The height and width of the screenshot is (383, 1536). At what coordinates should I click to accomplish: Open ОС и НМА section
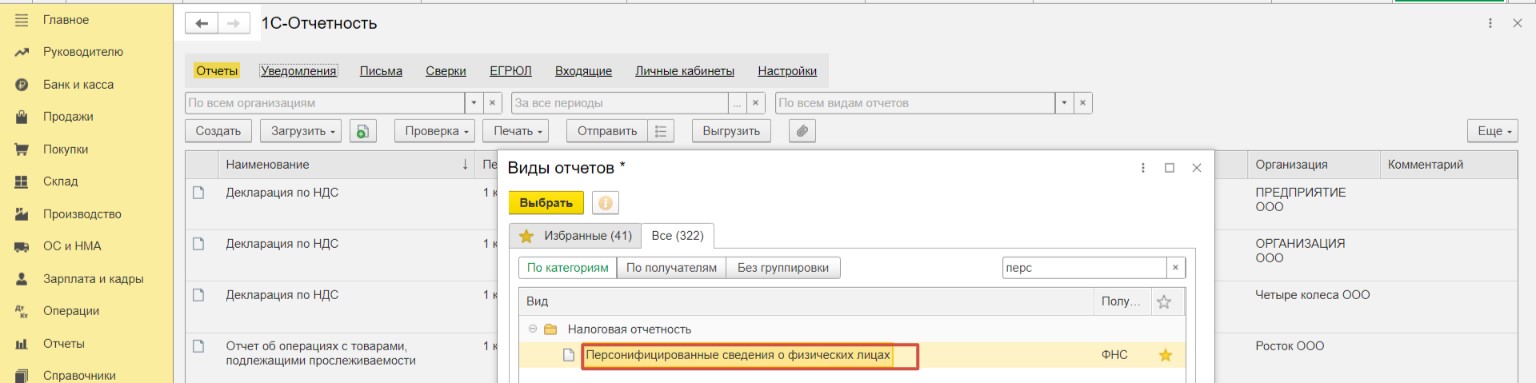tap(72, 246)
